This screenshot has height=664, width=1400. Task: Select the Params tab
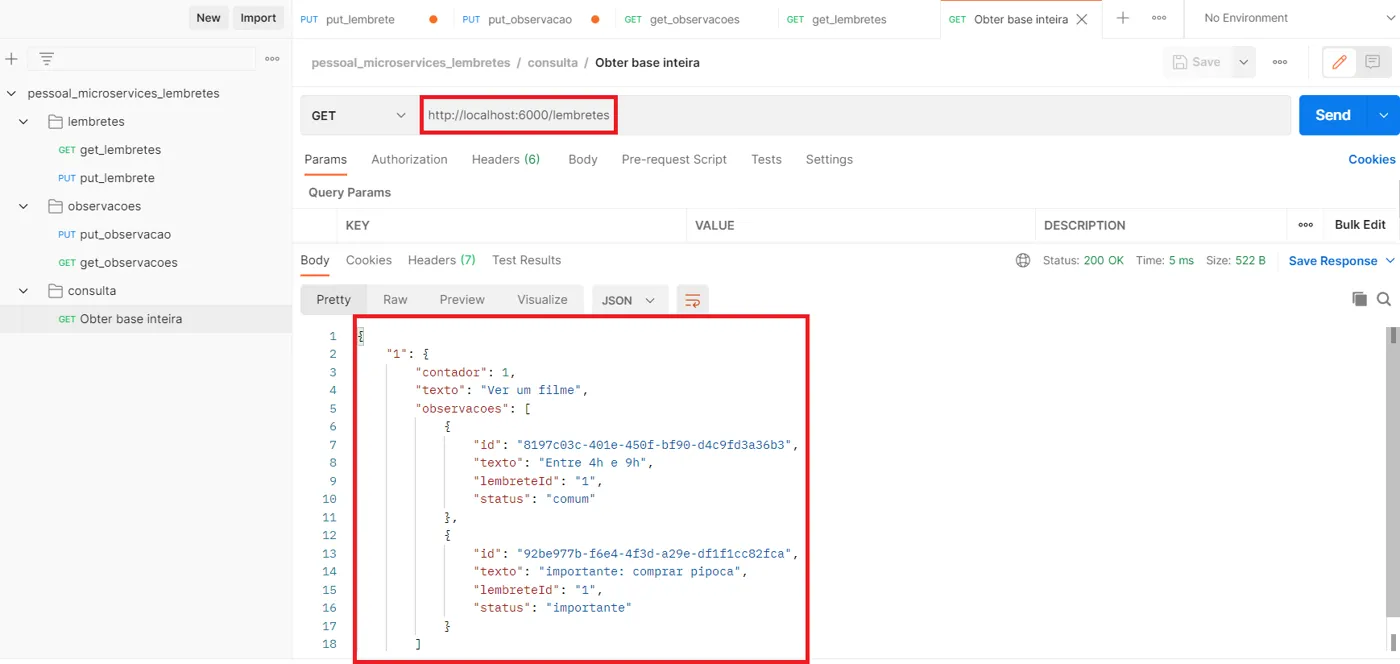pyautogui.click(x=326, y=159)
